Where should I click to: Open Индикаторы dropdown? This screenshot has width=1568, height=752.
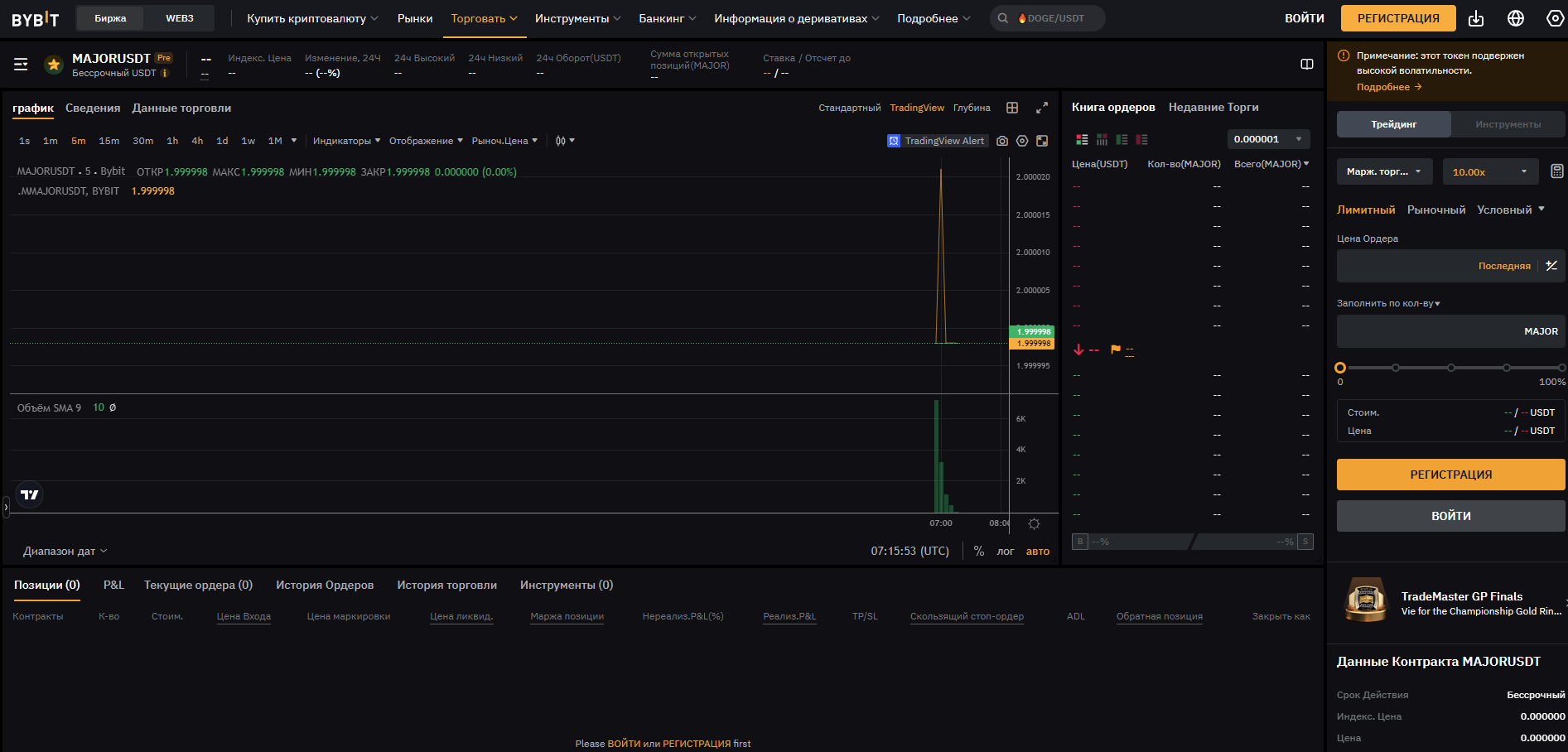pyautogui.click(x=346, y=141)
